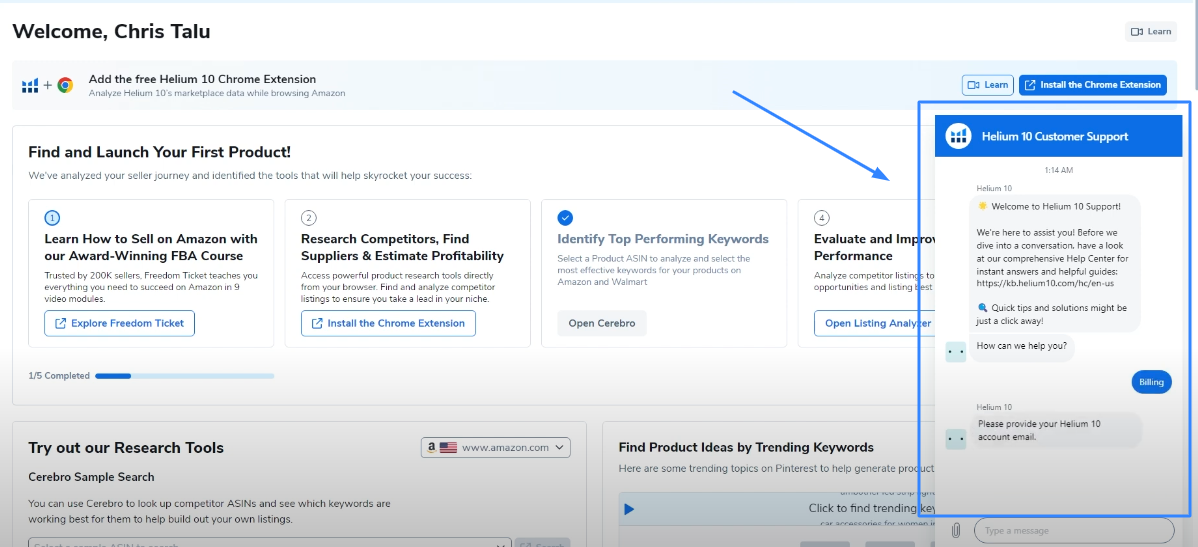Image resolution: width=1198 pixels, height=547 pixels.
Task: Click the video icon in the top Learn button
Action: point(1137,31)
